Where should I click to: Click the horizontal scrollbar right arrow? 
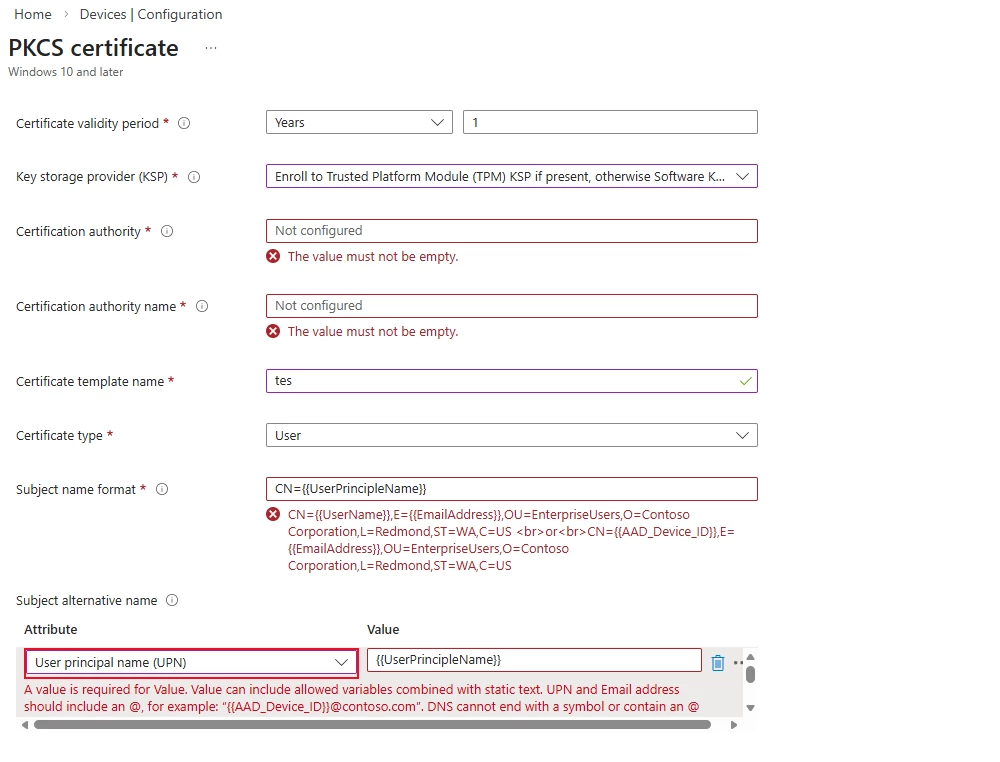click(734, 725)
